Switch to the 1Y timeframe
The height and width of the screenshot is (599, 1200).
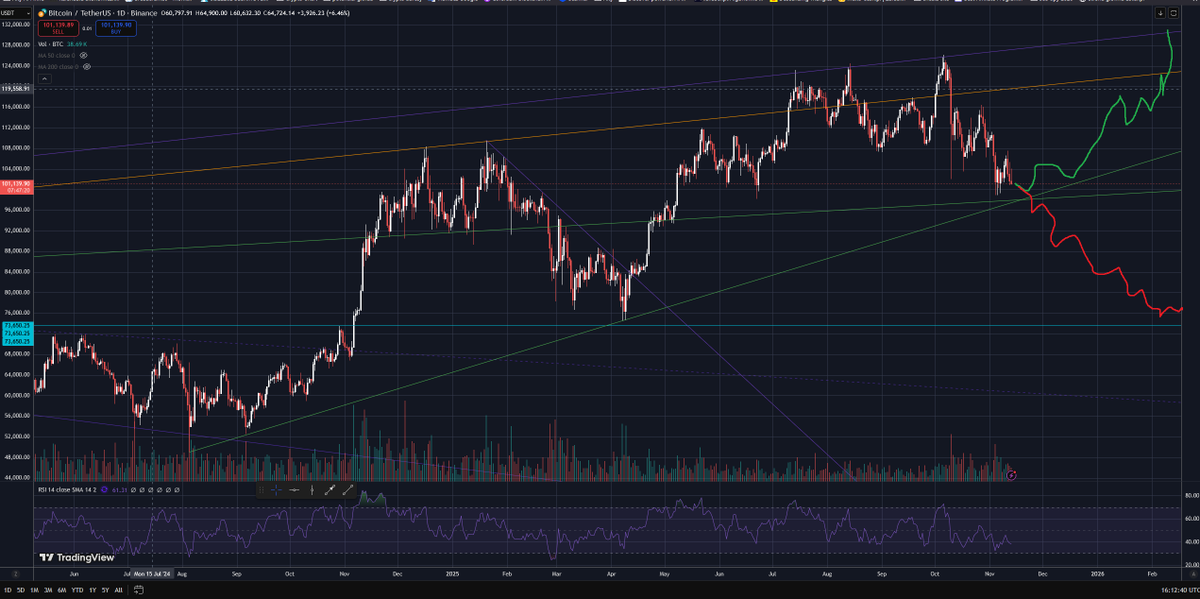[93, 590]
